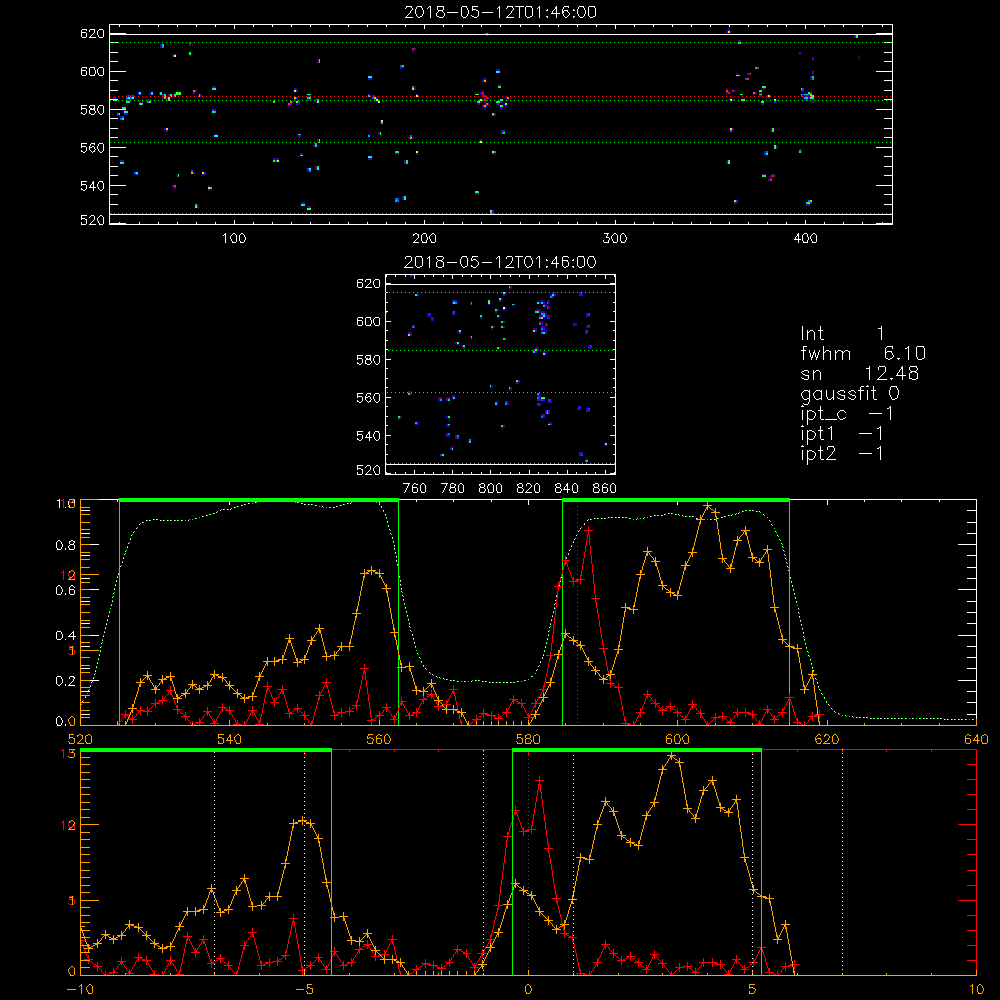Click y-axis label 540 on middle plot
Screen dimensions: 1000x1000
[369, 436]
